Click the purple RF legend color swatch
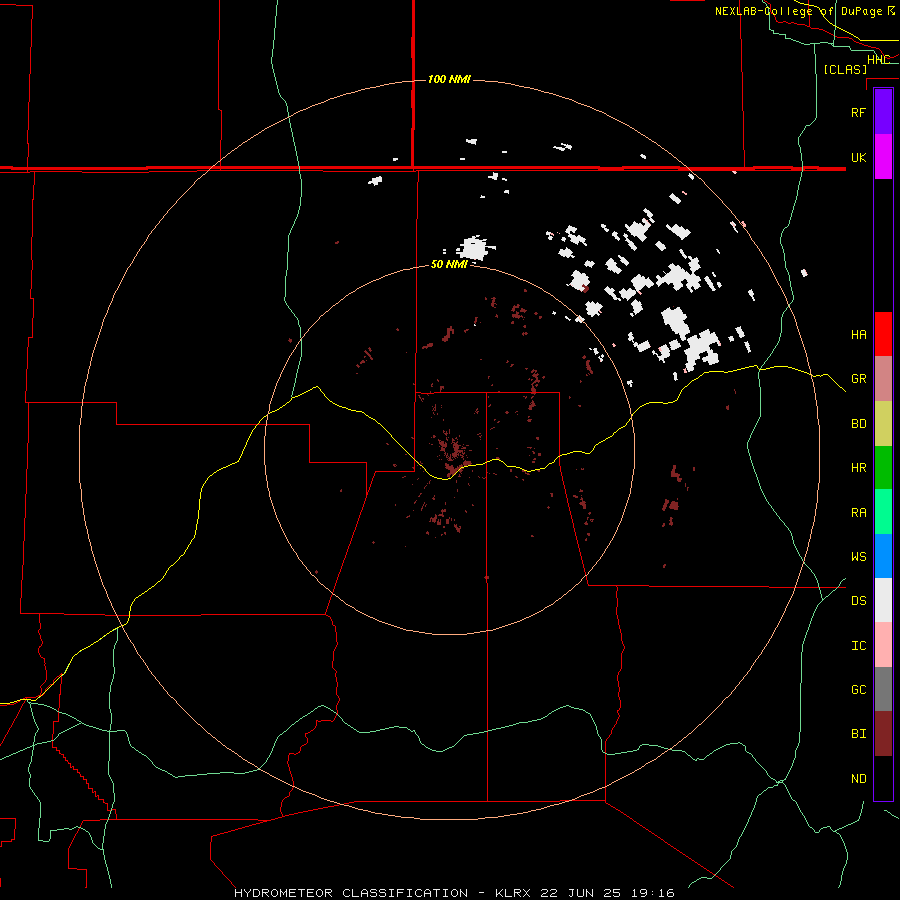900x900 pixels. point(883,112)
